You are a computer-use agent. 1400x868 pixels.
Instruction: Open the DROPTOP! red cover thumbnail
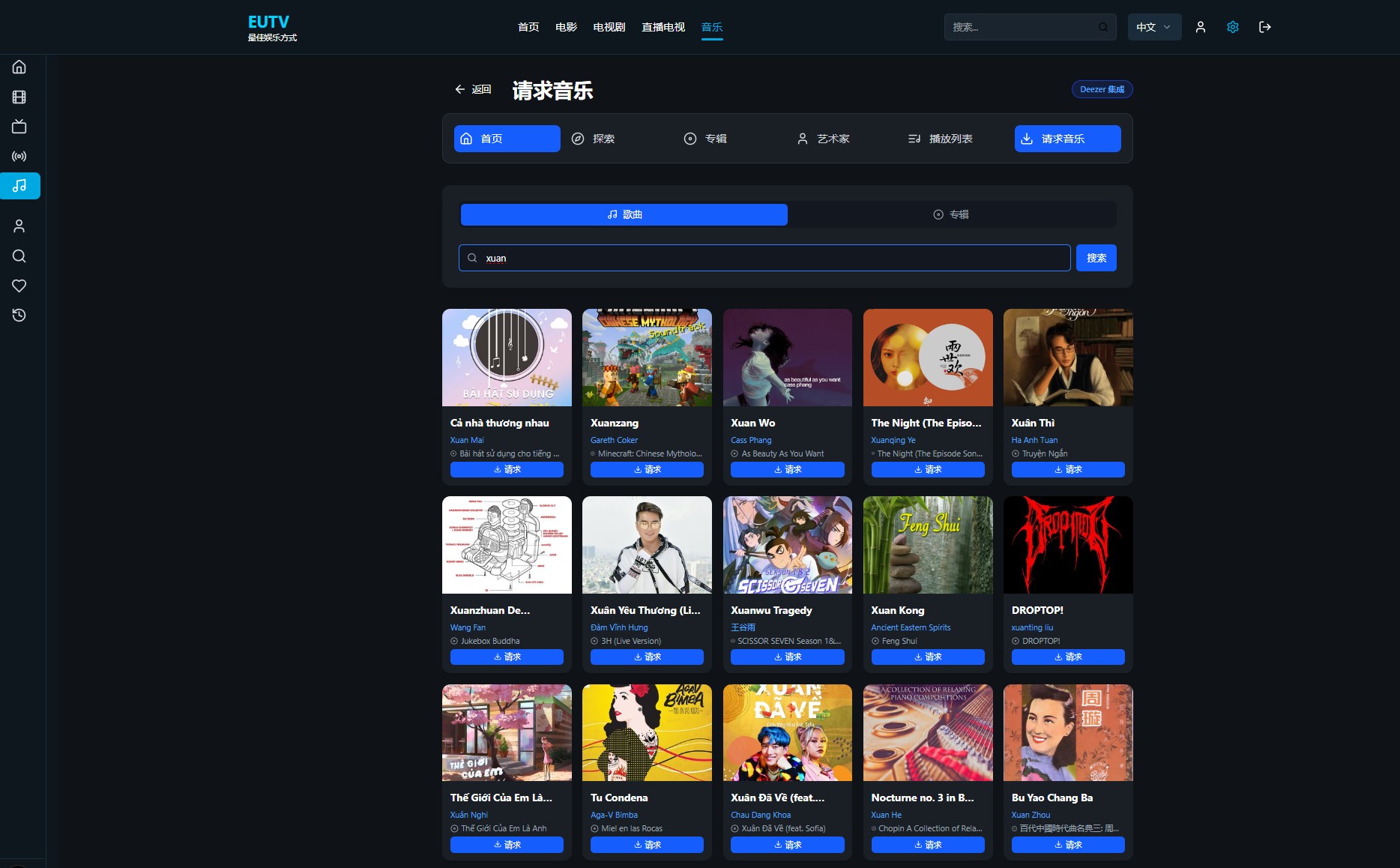coord(1068,545)
